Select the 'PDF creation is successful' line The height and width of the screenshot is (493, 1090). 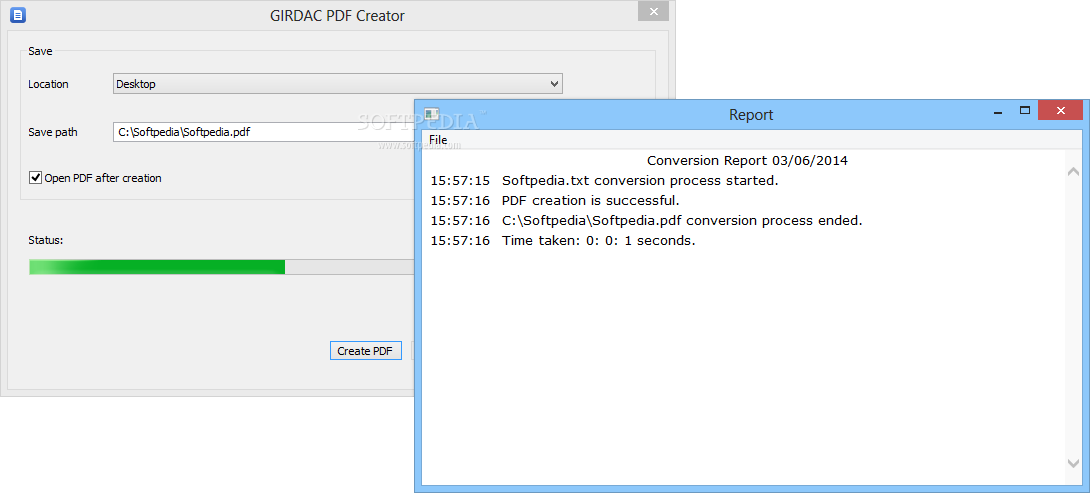pos(555,201)
